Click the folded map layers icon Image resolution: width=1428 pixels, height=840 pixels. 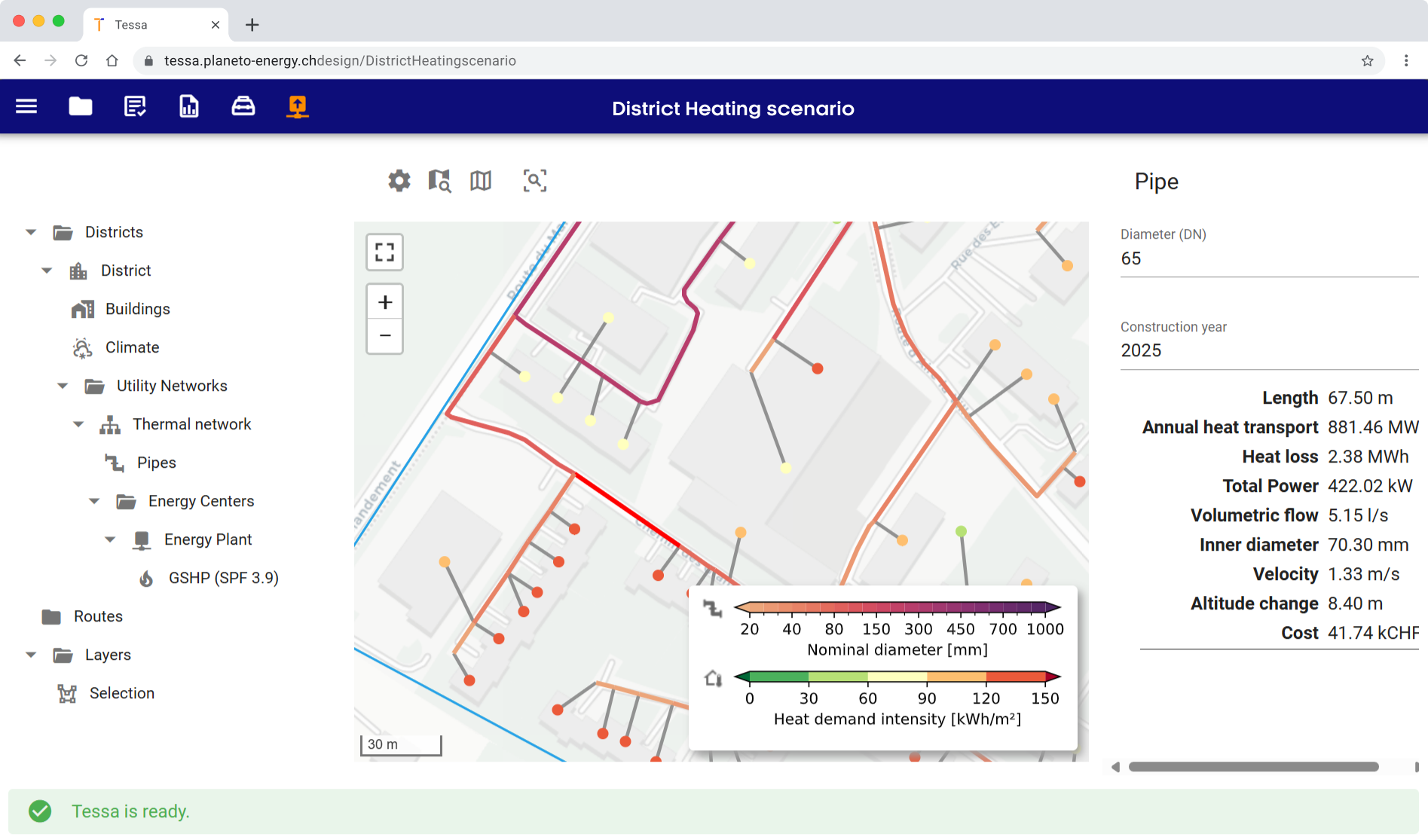pos(481,181)
